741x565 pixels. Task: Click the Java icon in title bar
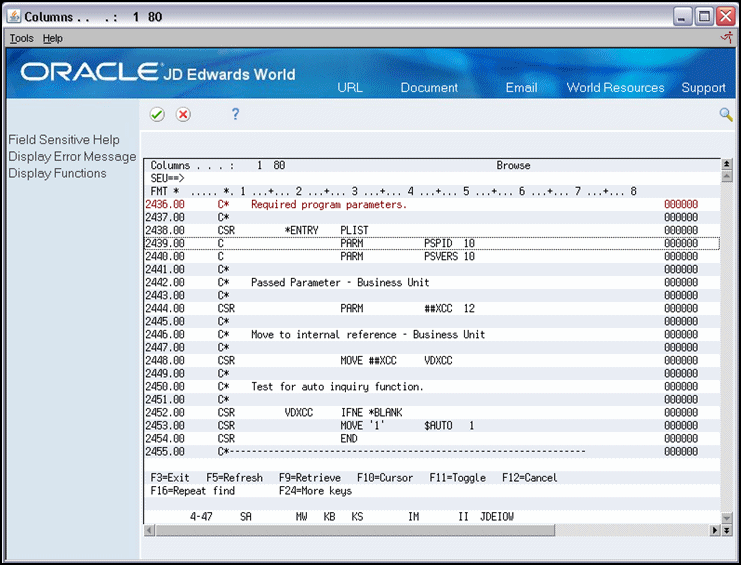click(14, 17)
